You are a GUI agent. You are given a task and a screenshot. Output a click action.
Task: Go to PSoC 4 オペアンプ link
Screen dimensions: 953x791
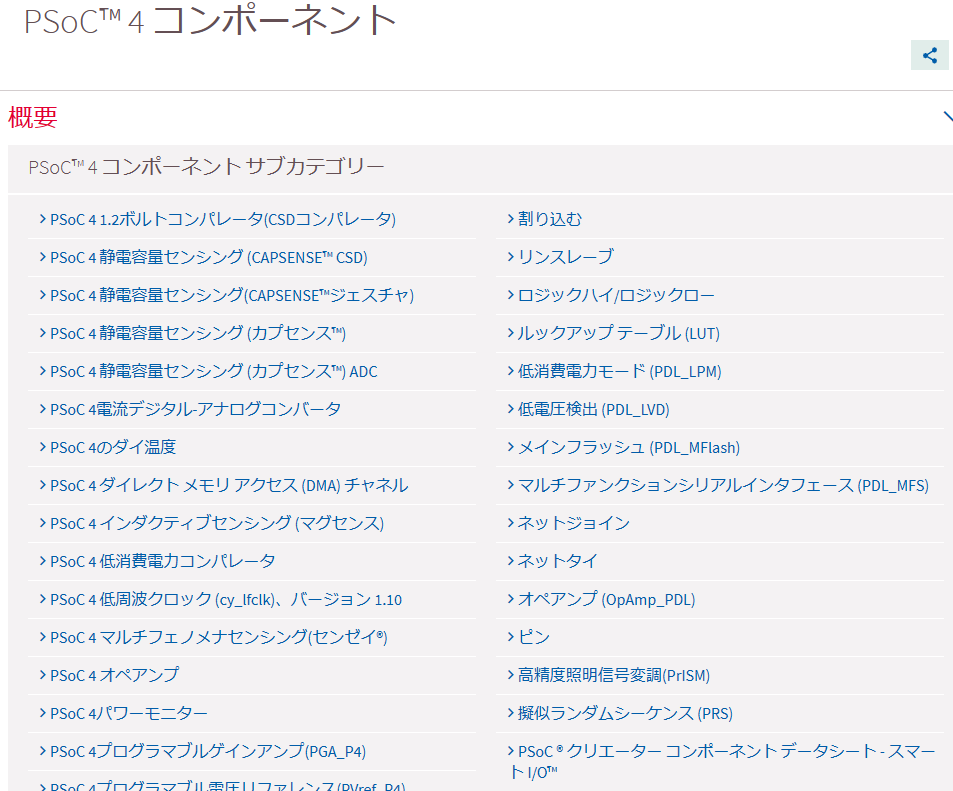pyautogui.click(x=114, y=675)
